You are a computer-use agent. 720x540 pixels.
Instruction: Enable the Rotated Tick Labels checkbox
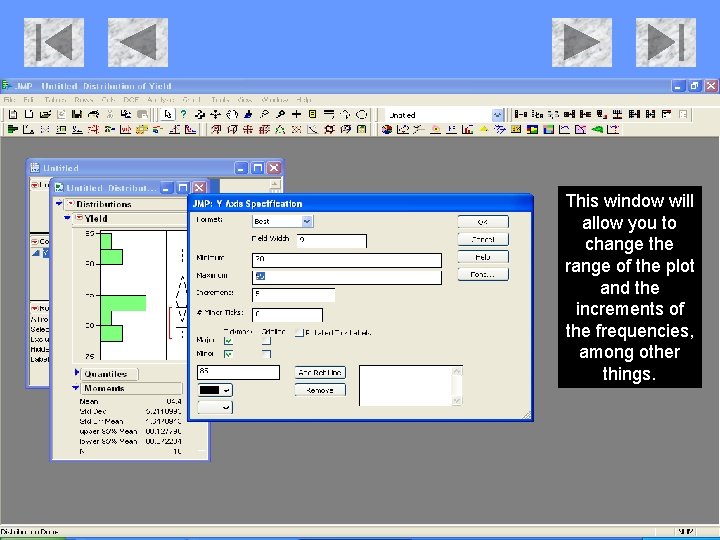[299, 332]
